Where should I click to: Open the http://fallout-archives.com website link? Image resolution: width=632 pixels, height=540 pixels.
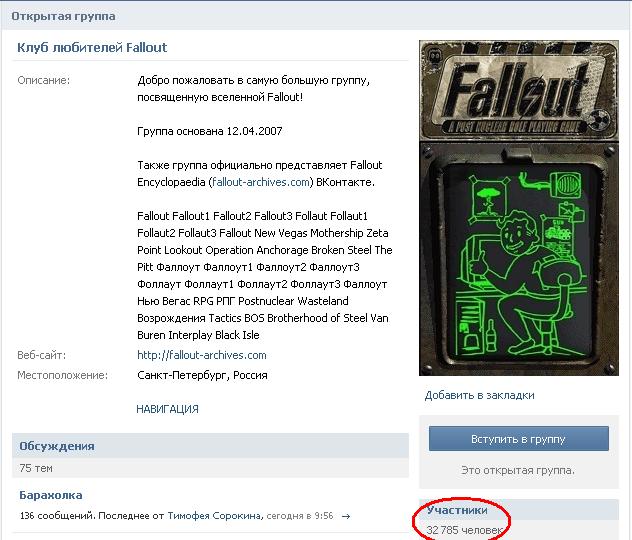click(202, 355)
